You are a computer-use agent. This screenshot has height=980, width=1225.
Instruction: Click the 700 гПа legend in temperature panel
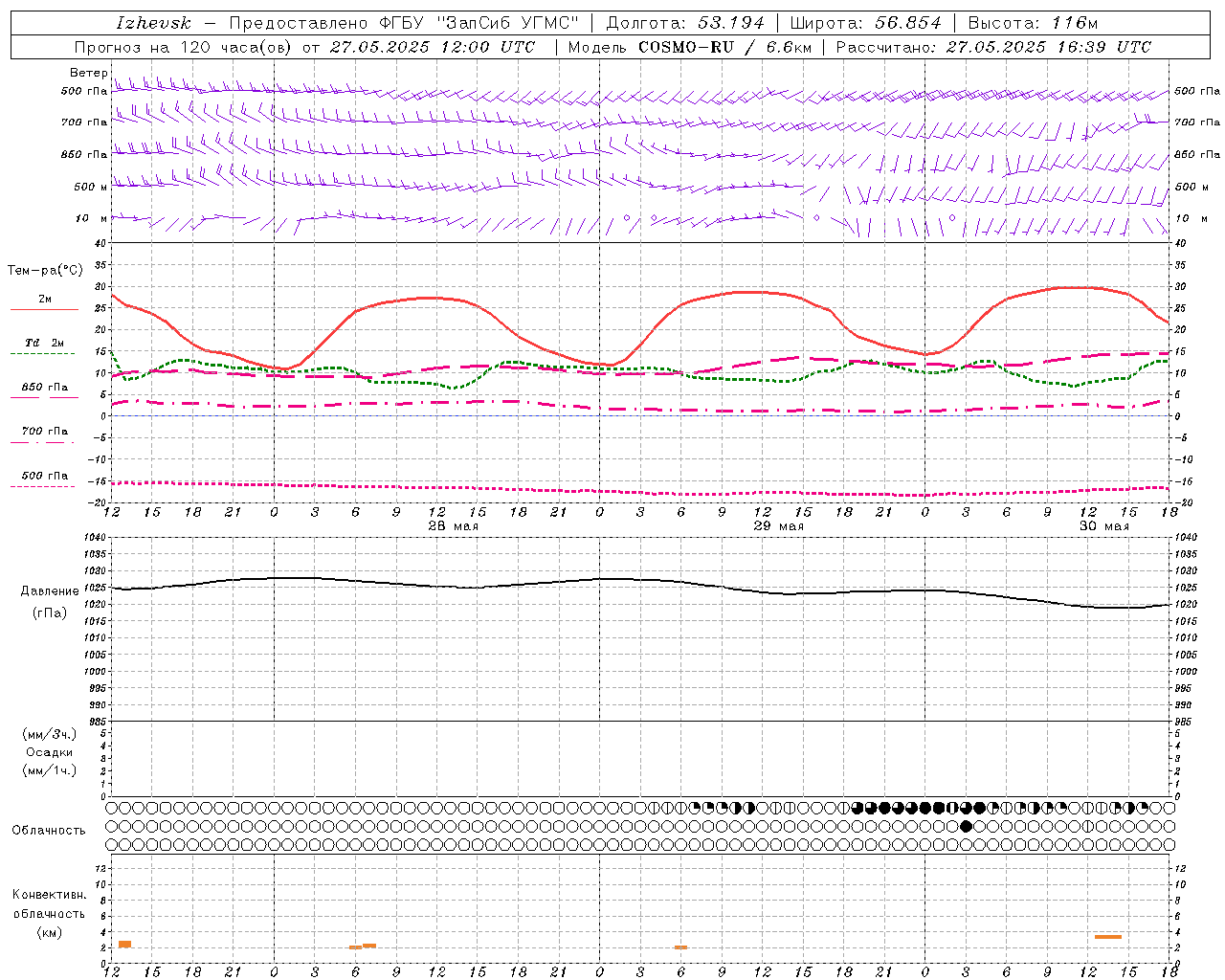click(44, 432)
